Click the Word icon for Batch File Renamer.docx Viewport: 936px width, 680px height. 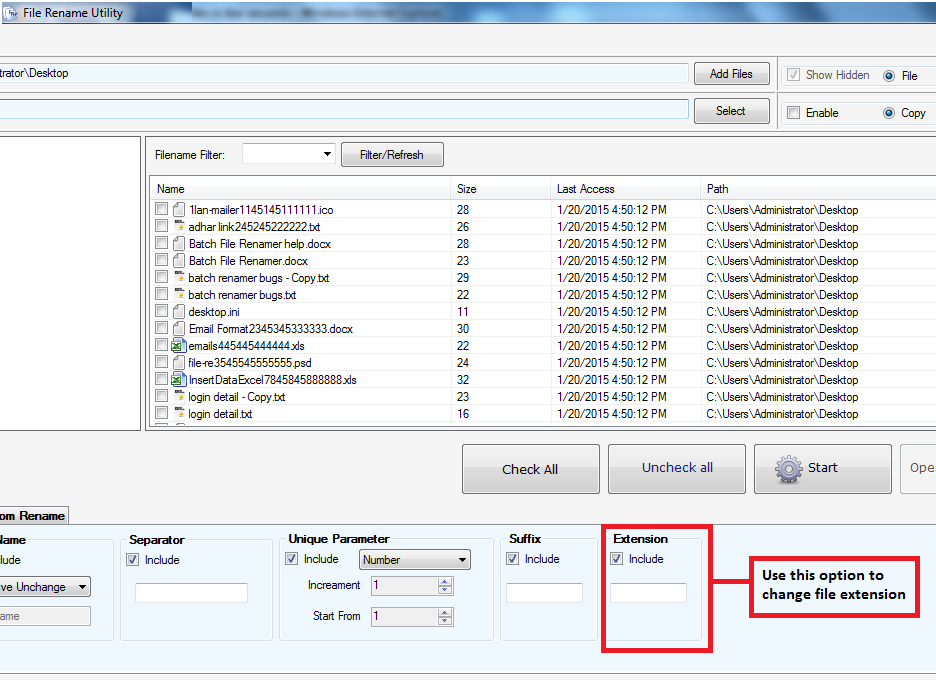(178, 260)
